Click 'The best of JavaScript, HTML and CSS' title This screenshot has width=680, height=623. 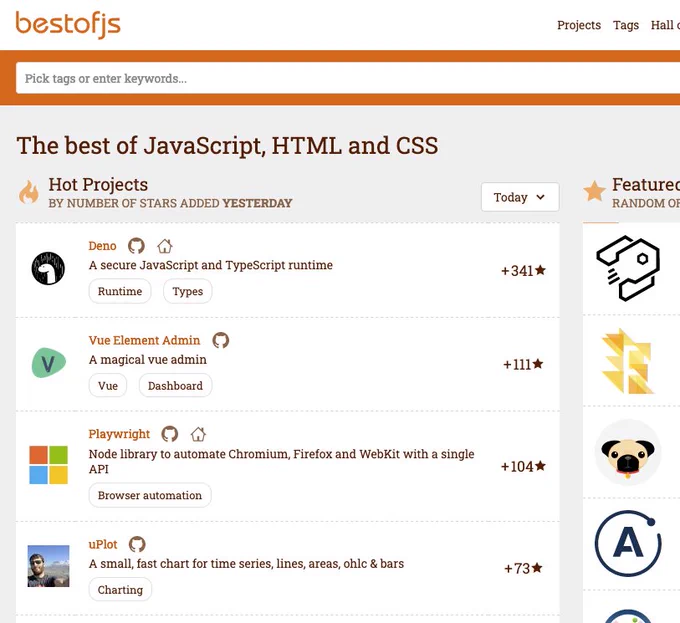[x=227, y=146]
